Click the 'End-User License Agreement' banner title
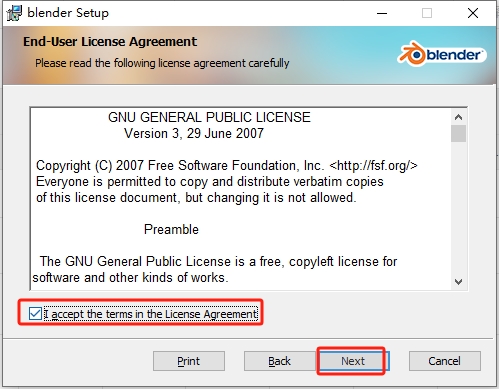This screenshot has height=389, width=499. tap(110, 42)
